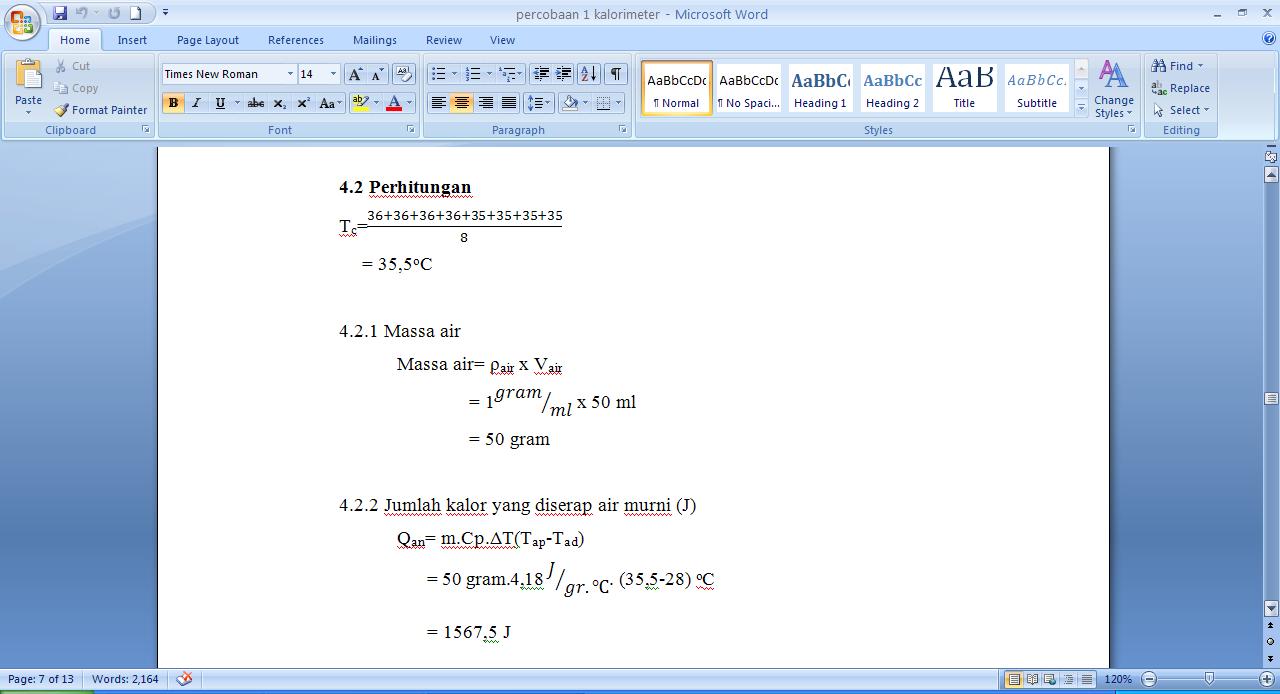Select the Normal style
This screenshot has height=694, width=1280.
tap(677, 88)
